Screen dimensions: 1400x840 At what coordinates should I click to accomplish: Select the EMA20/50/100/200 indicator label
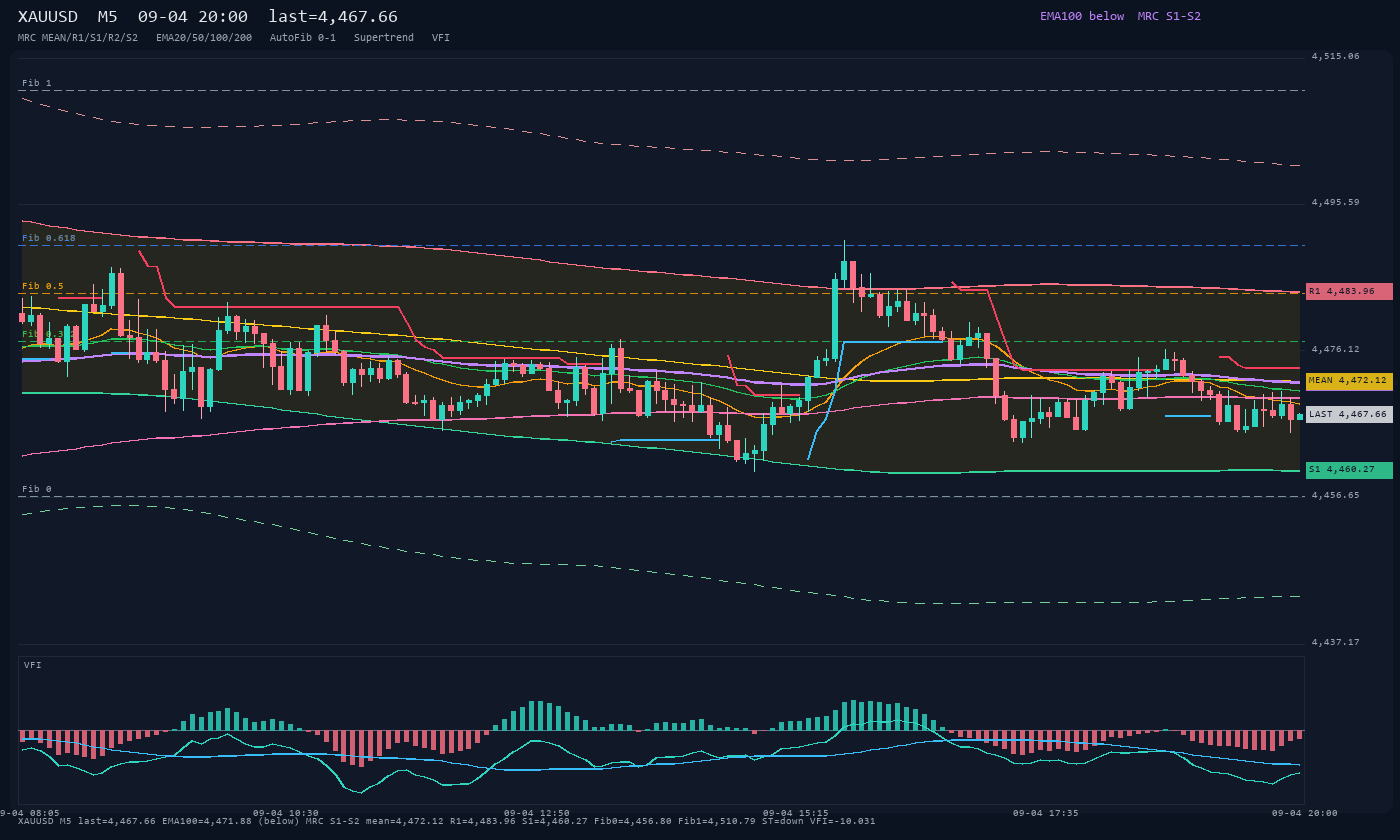(x=204, y=37)
